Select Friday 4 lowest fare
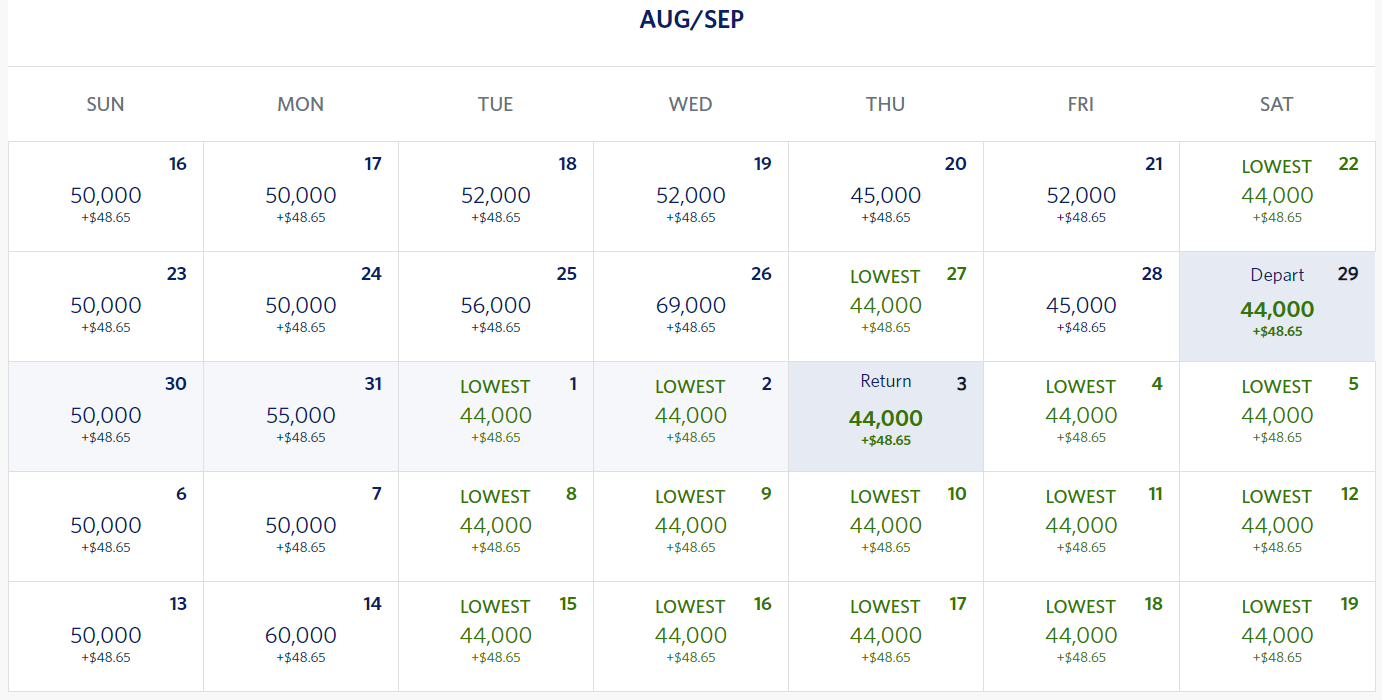The width and height of the screenshot is (1382, 700). click(x=1082, y=416)
